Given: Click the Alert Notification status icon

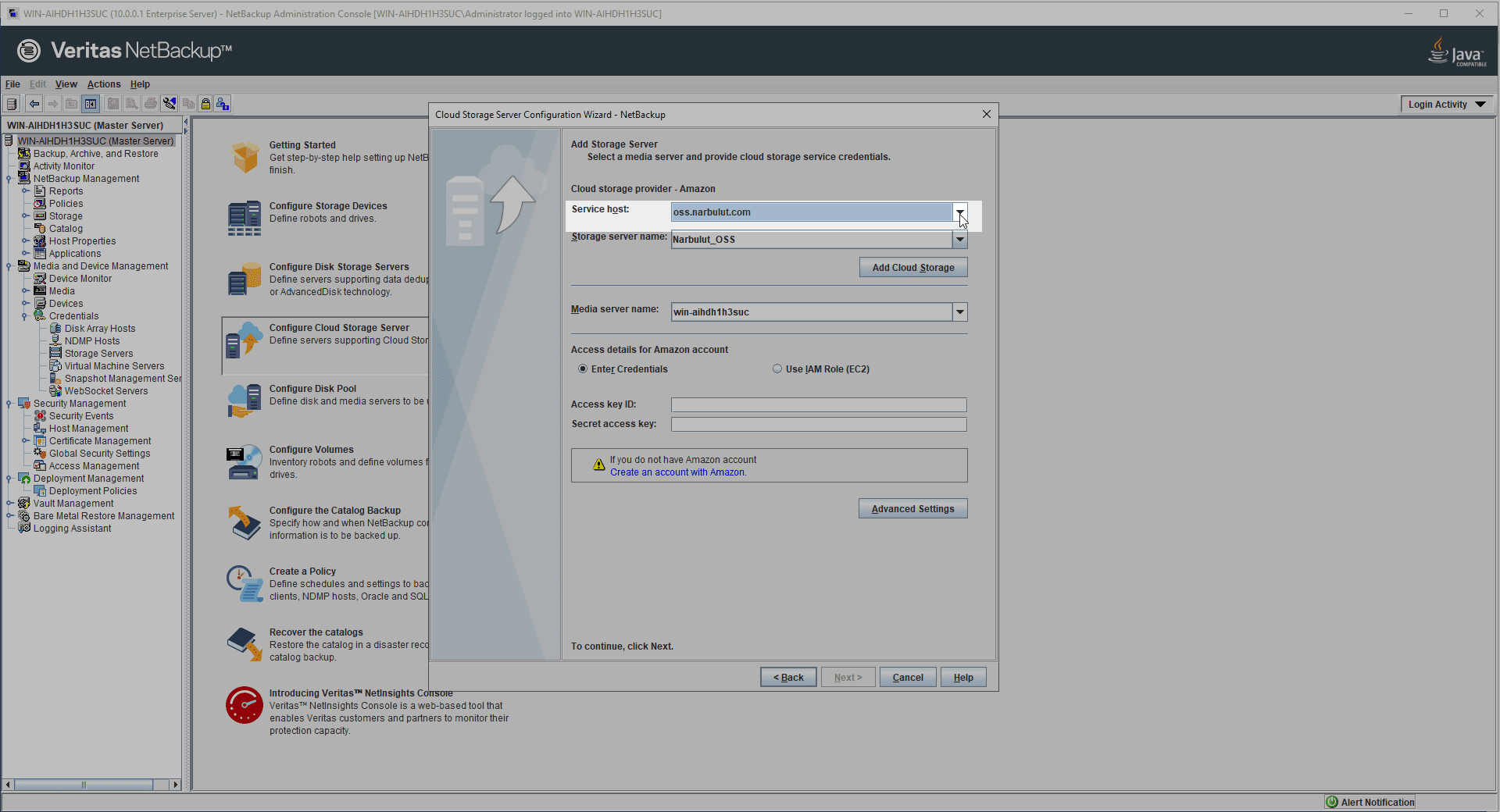Looking at the screenshot, I should click(x=1331, y=802).
